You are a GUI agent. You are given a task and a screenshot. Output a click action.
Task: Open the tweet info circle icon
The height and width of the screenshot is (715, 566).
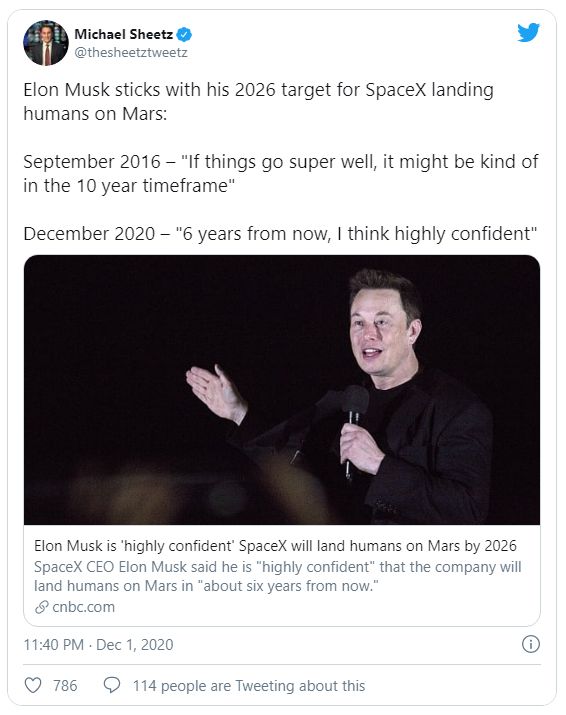click(530, 644)
